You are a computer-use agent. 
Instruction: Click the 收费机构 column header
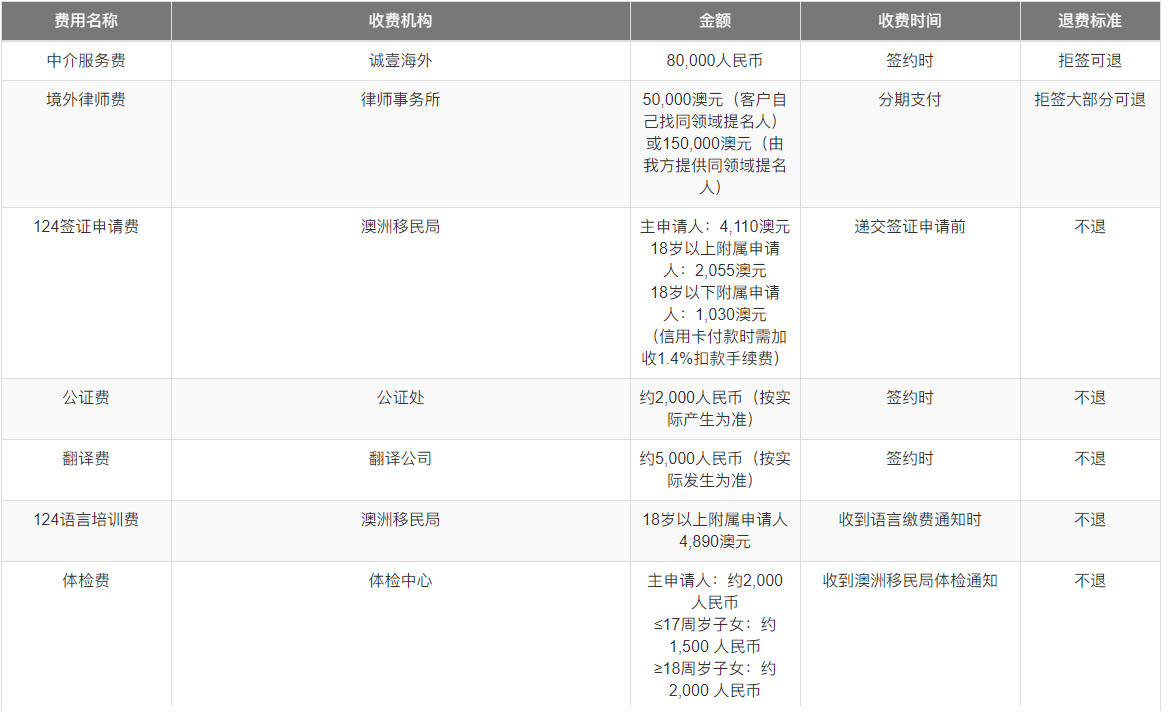(401, 21)
